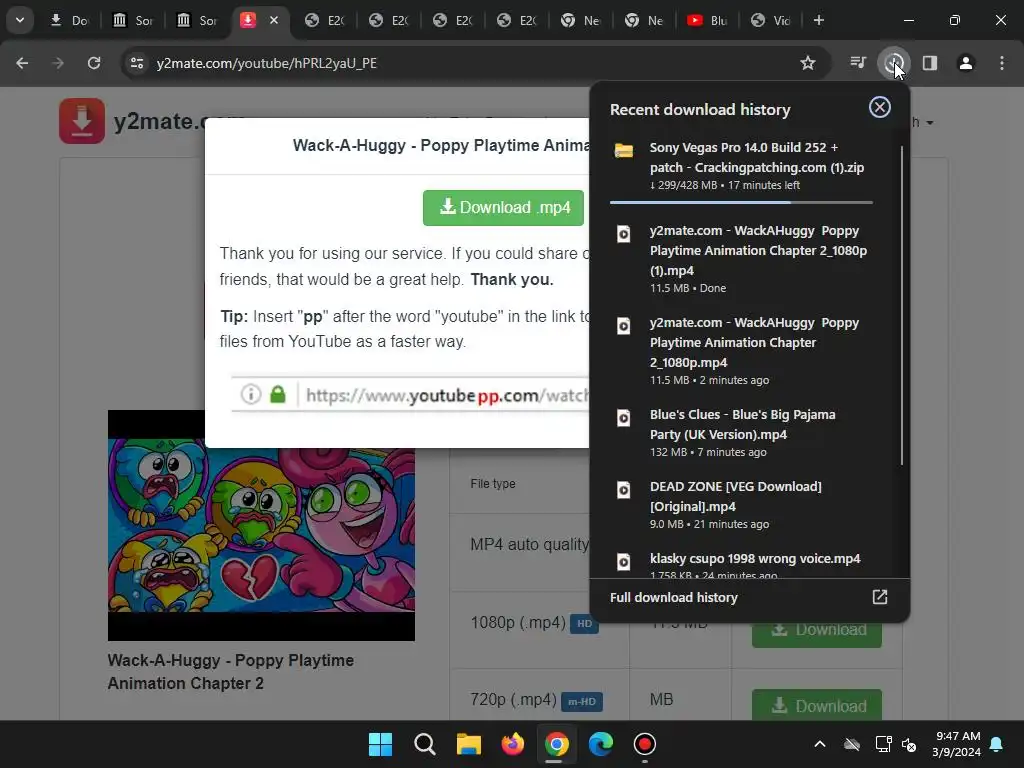Click the address bar URL
Image resolution: width=1024 pixels, height=768 pixels.
[x=266, y=63]
